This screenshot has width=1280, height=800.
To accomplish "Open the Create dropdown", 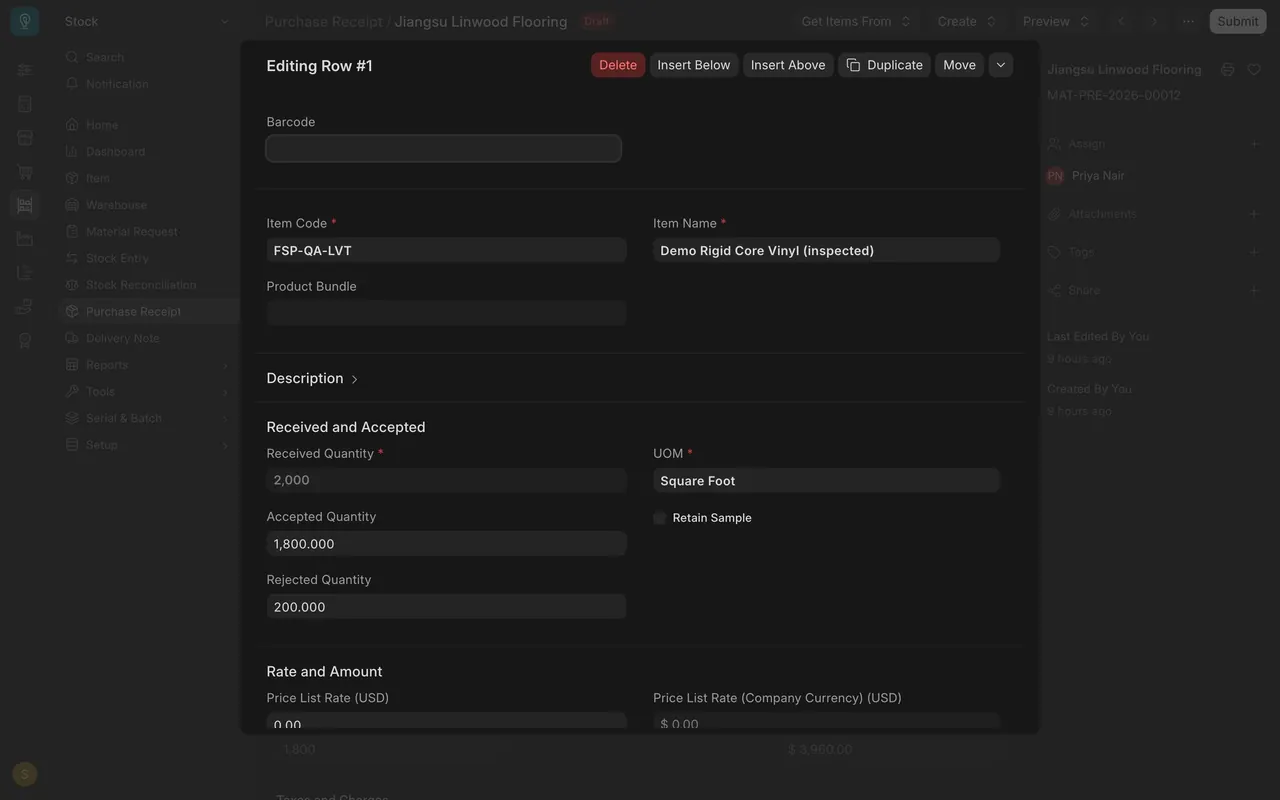I will point(967,21).
